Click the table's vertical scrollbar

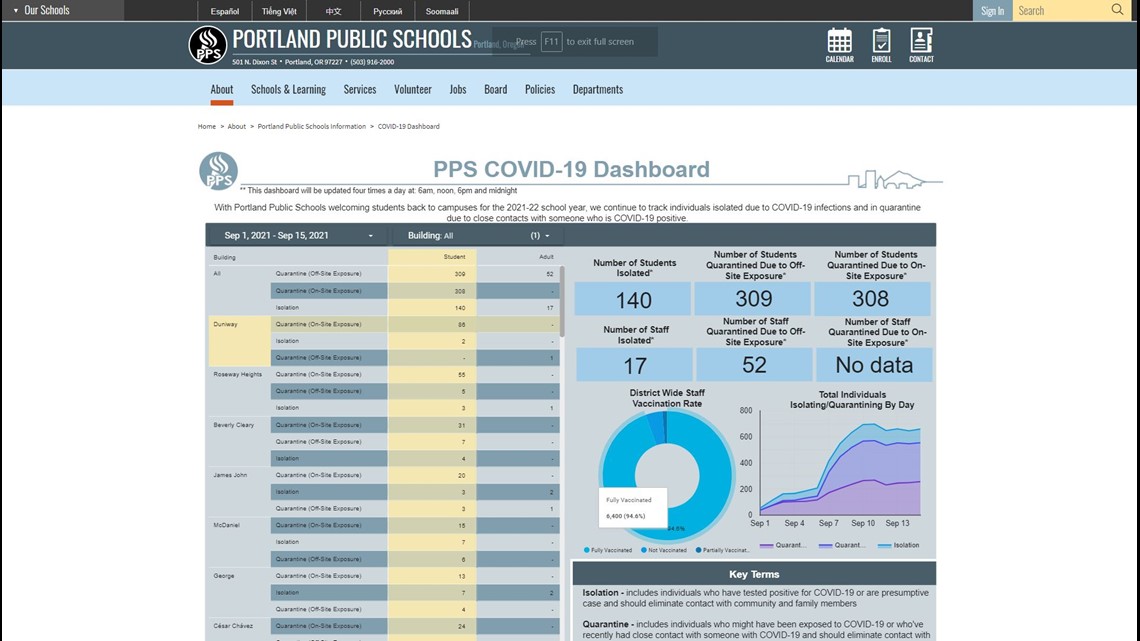pos(562,302)
